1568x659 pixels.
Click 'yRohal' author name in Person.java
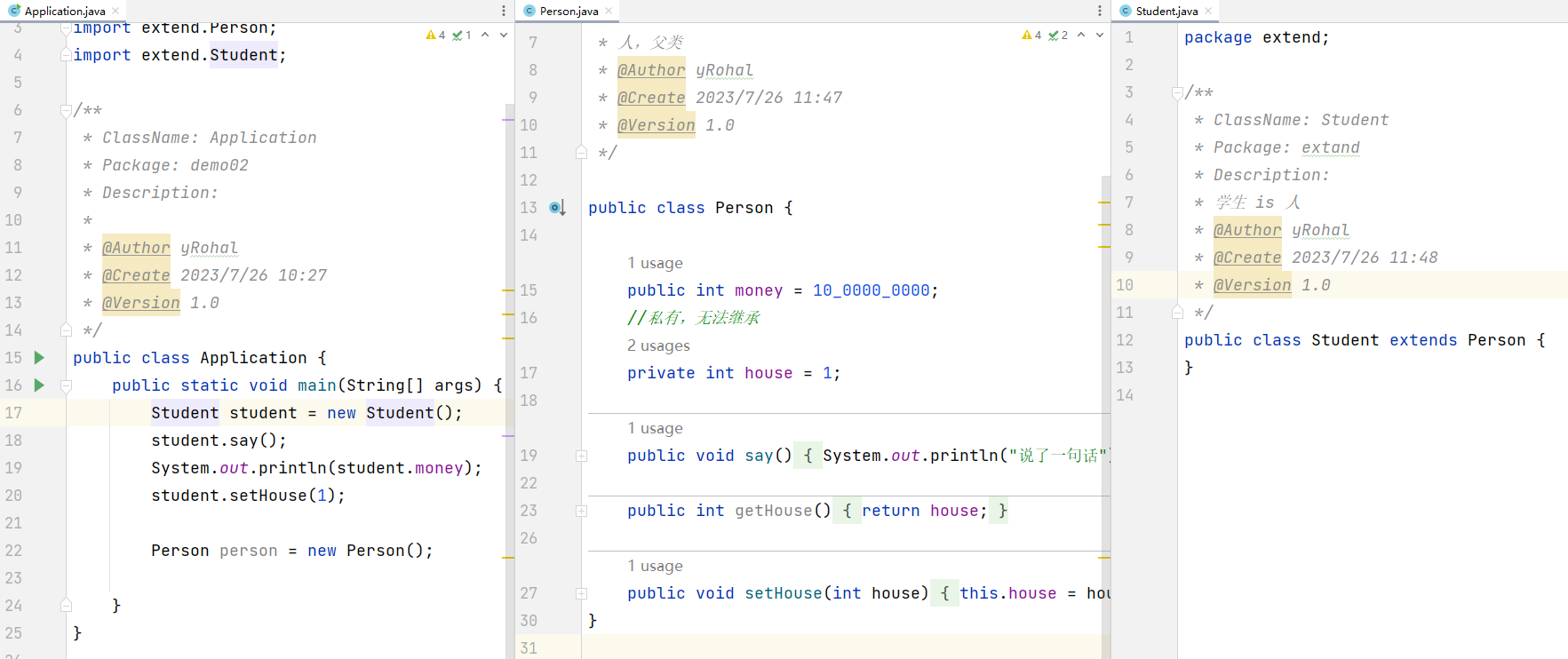click(x=724, y=70)
